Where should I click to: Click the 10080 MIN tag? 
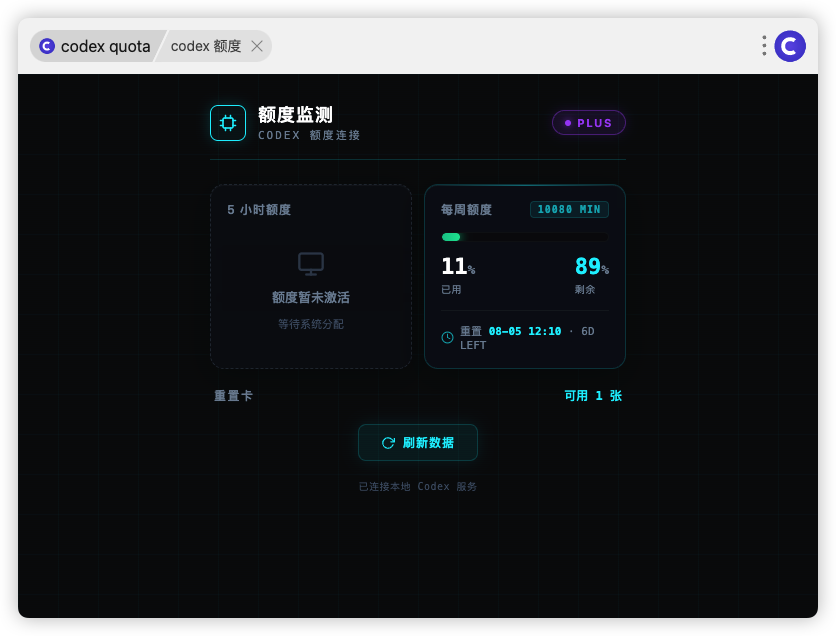(x=569, y=210)
